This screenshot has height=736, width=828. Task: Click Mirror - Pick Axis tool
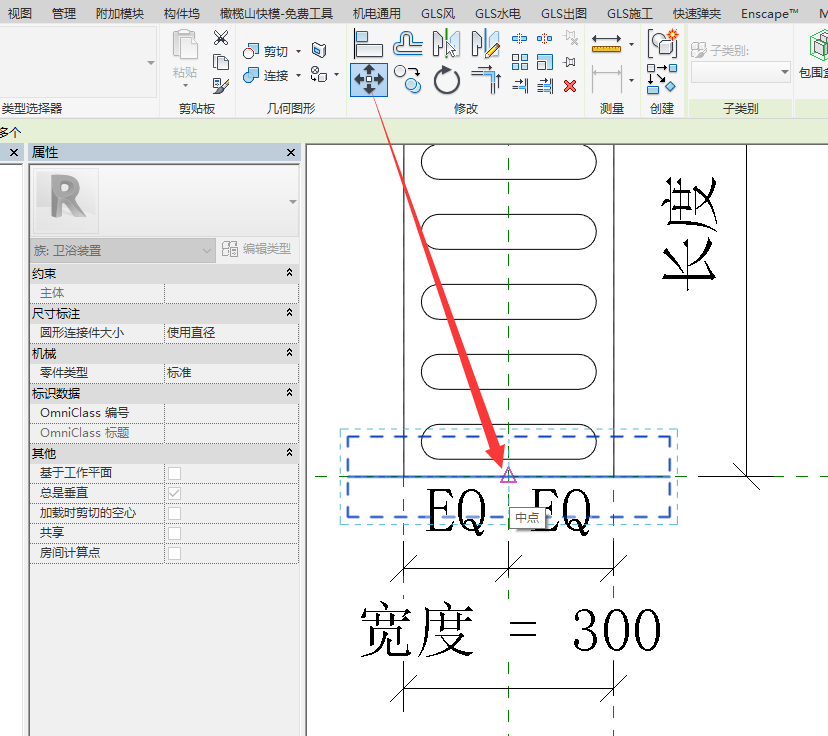pyautogui.click(x=445, y=43)
